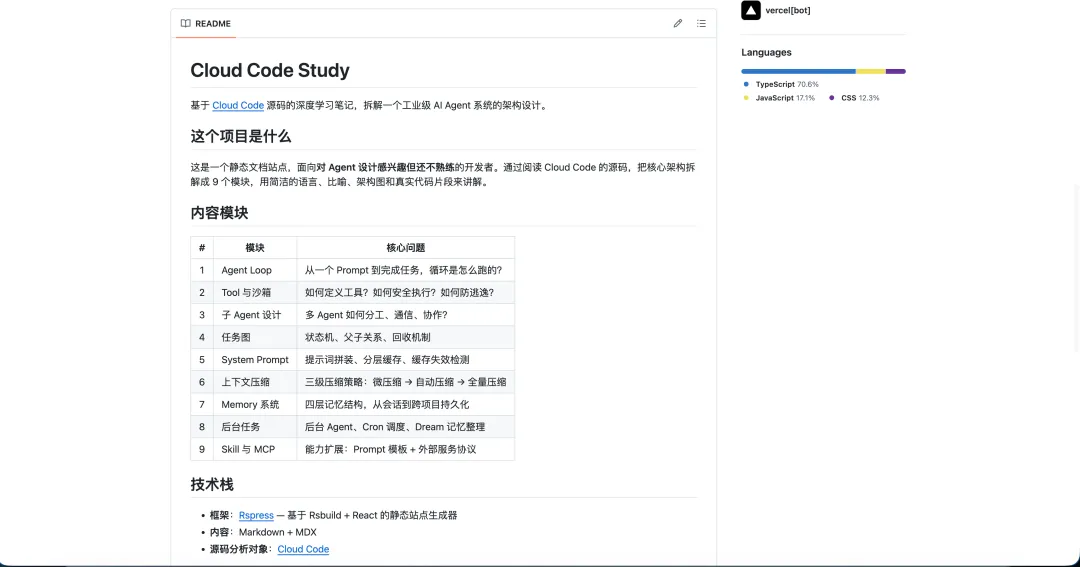1080x567 pixels.
Task: Click the 这个项目是什么 heading
Action: (x=241, y=136)
